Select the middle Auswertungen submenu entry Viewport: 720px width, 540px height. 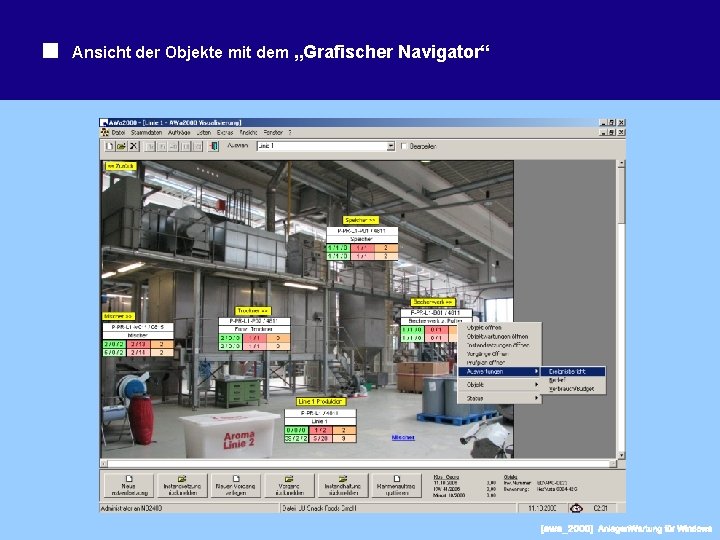click(x=573, y=380)
